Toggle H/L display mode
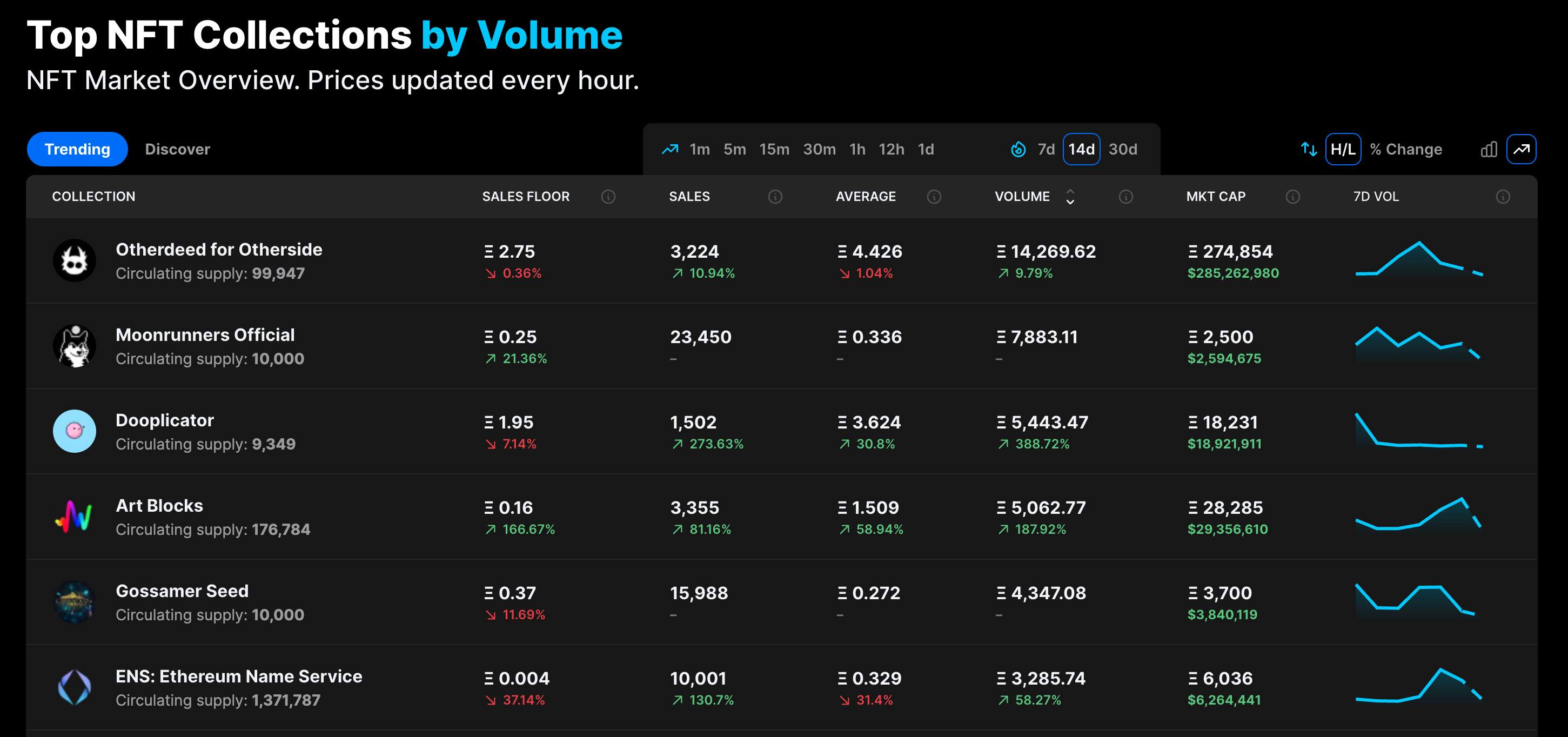The image size is (1568, 737). [x=1343, y=149]
